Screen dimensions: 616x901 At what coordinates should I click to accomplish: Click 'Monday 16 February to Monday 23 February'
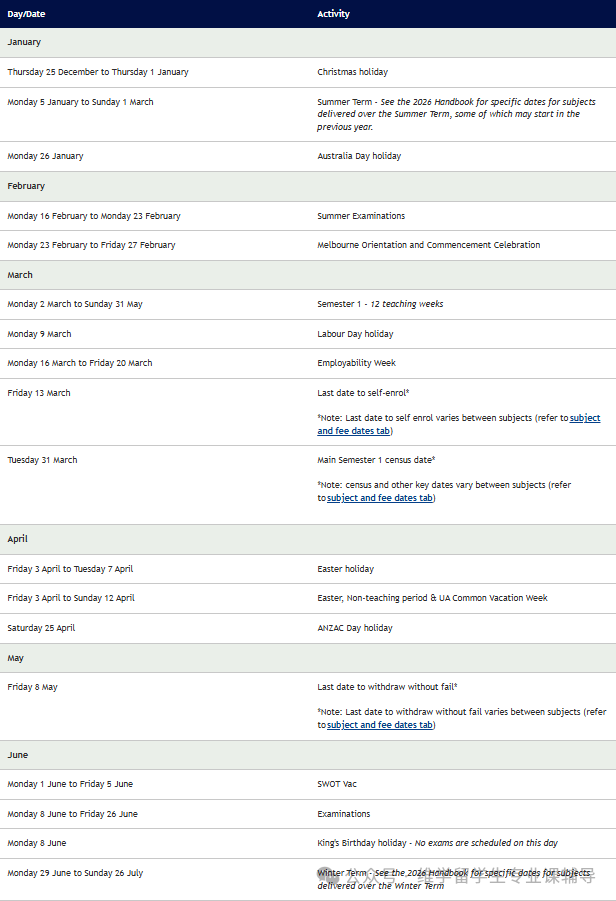94,216
